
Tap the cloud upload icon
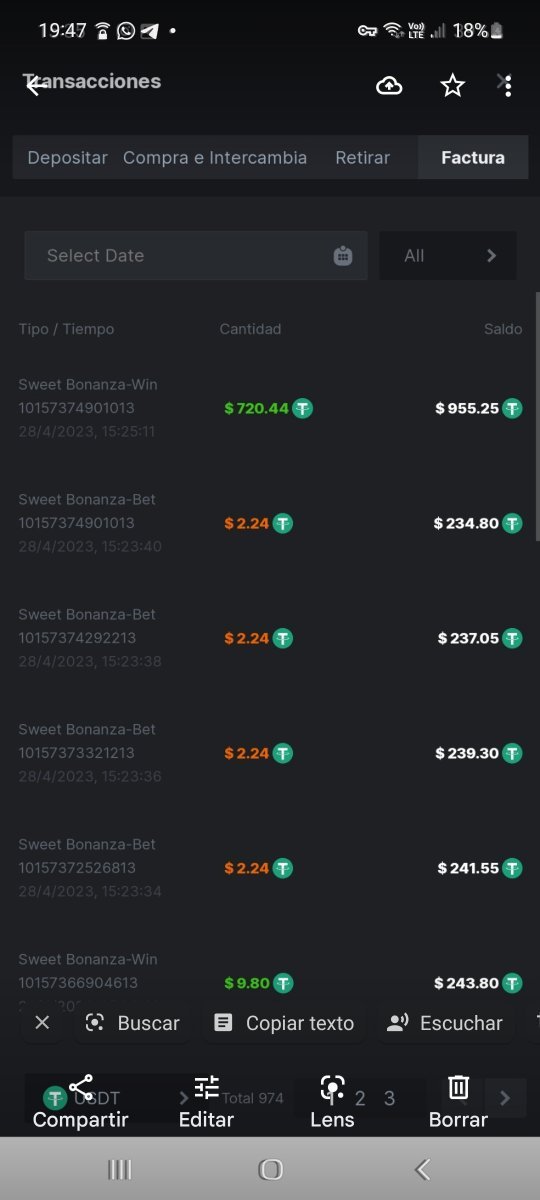click(x=389, y=86)
